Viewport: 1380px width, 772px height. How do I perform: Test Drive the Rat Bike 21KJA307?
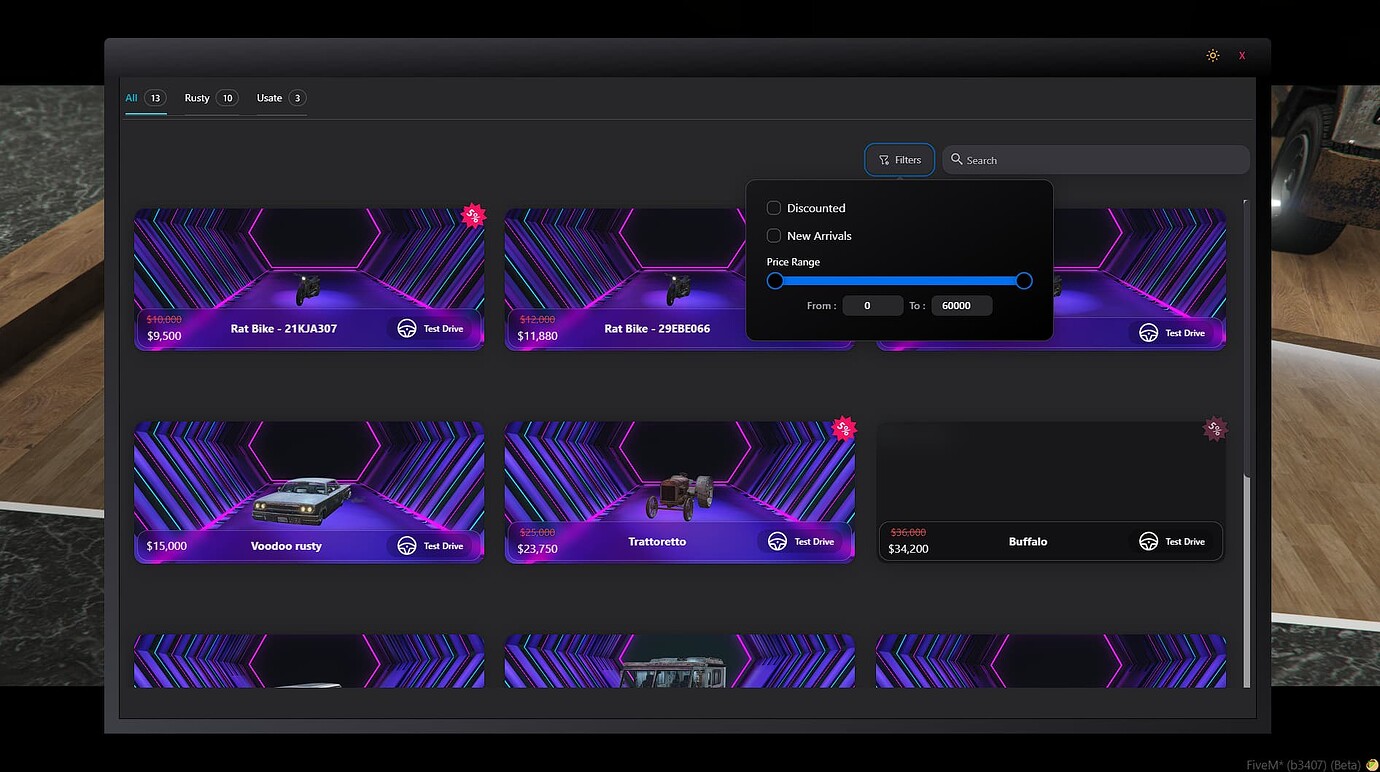click(431, 328)
